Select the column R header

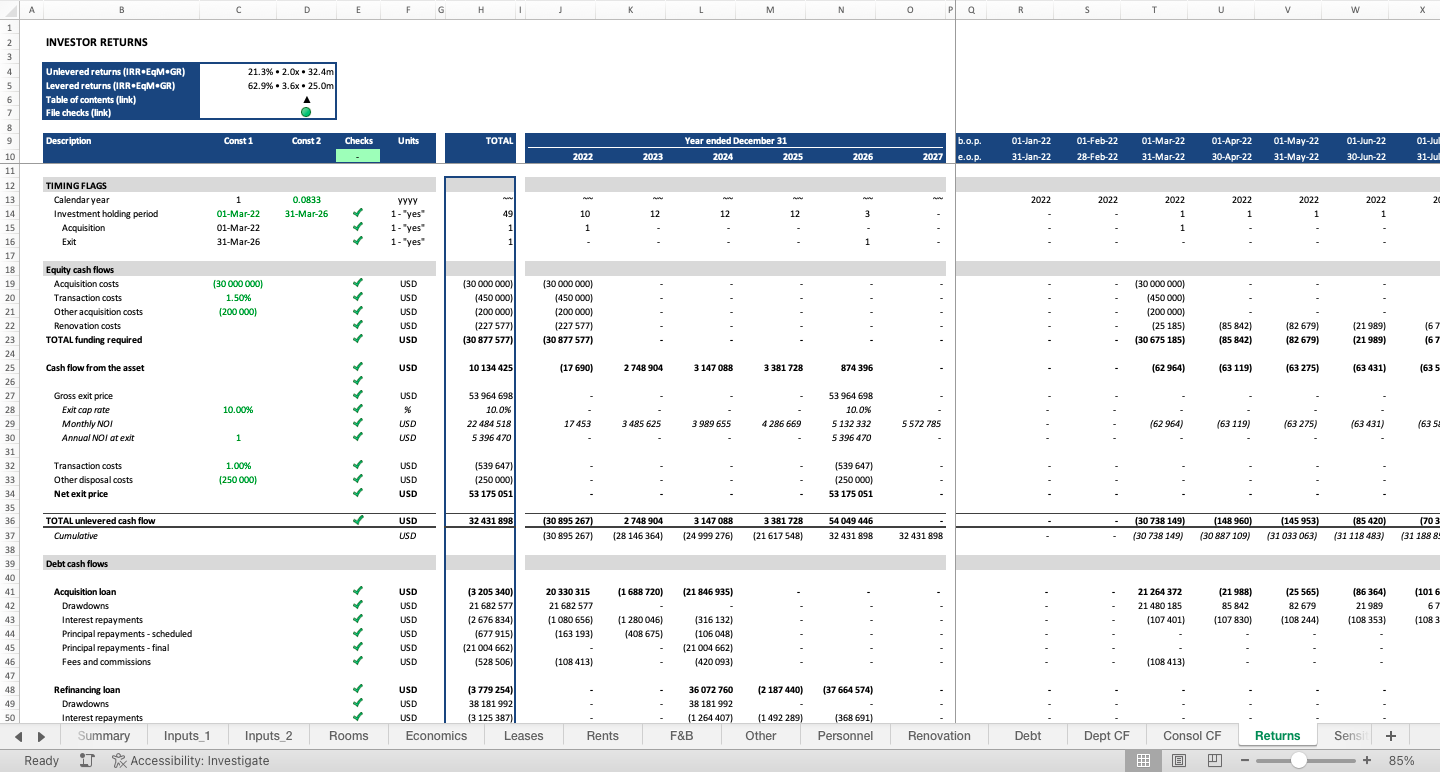(x=1020, y=10)
